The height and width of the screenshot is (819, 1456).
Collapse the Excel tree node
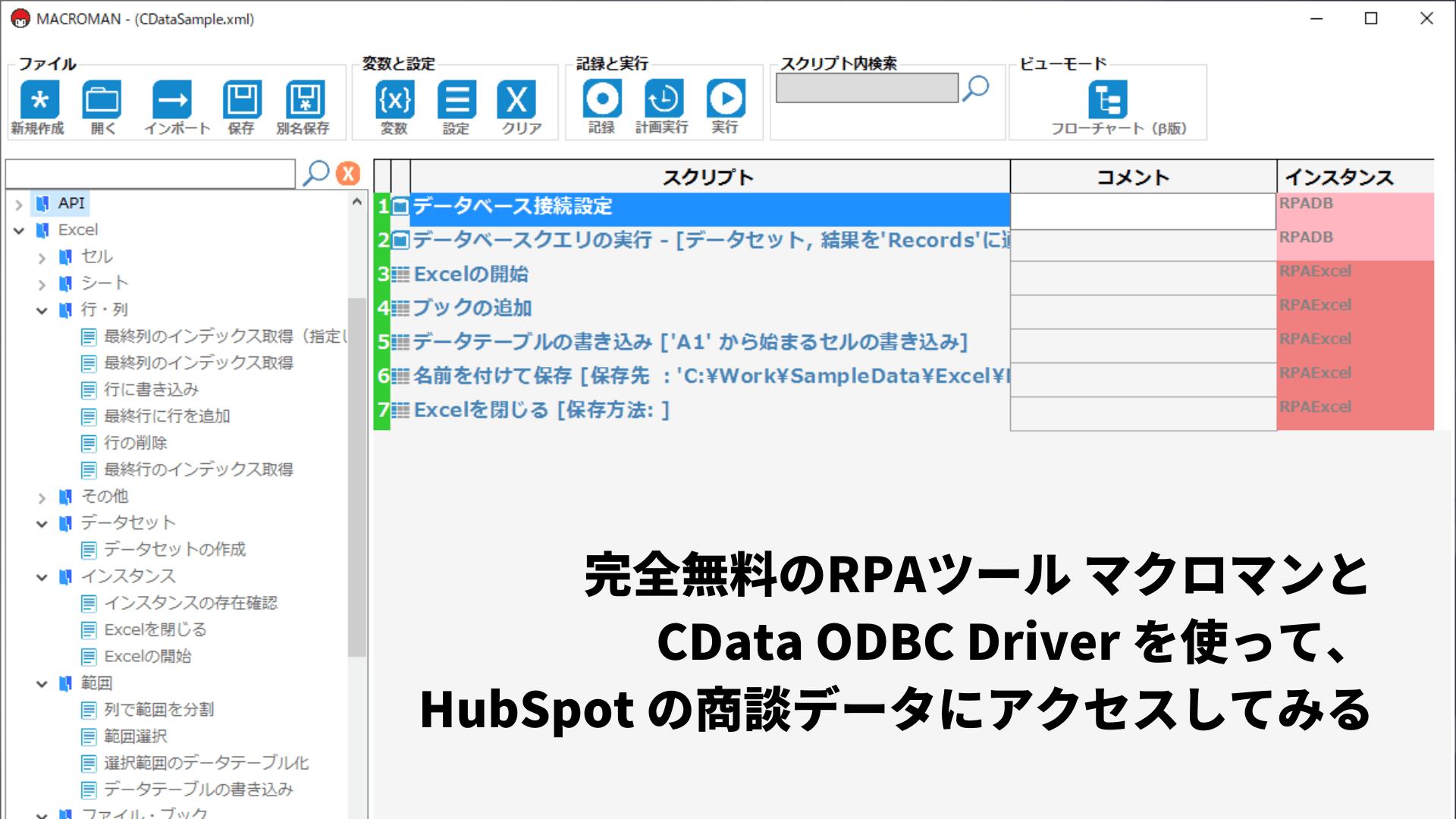tap(19, 231)
